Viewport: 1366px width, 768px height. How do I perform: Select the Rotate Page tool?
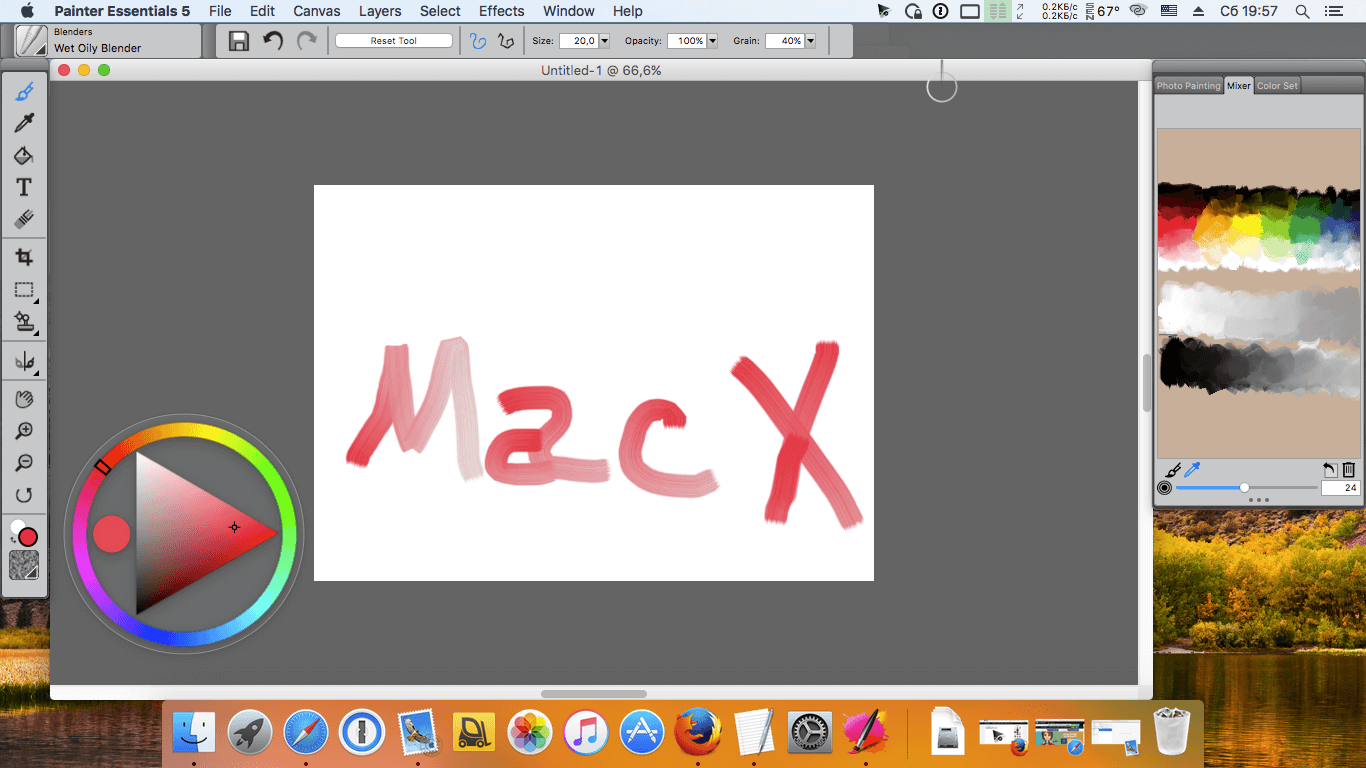pyautogui.click(x=25, y=495)
